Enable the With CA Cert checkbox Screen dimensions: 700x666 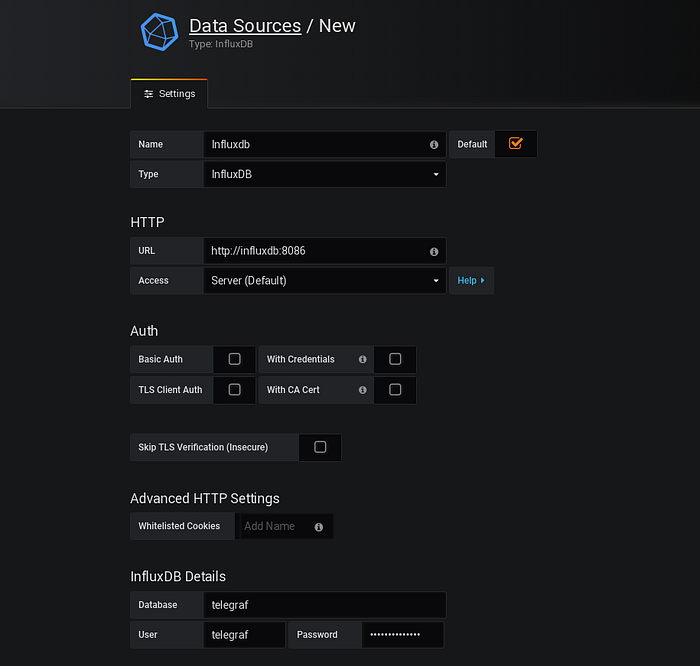pyautogui.click(x=395, y=390)
